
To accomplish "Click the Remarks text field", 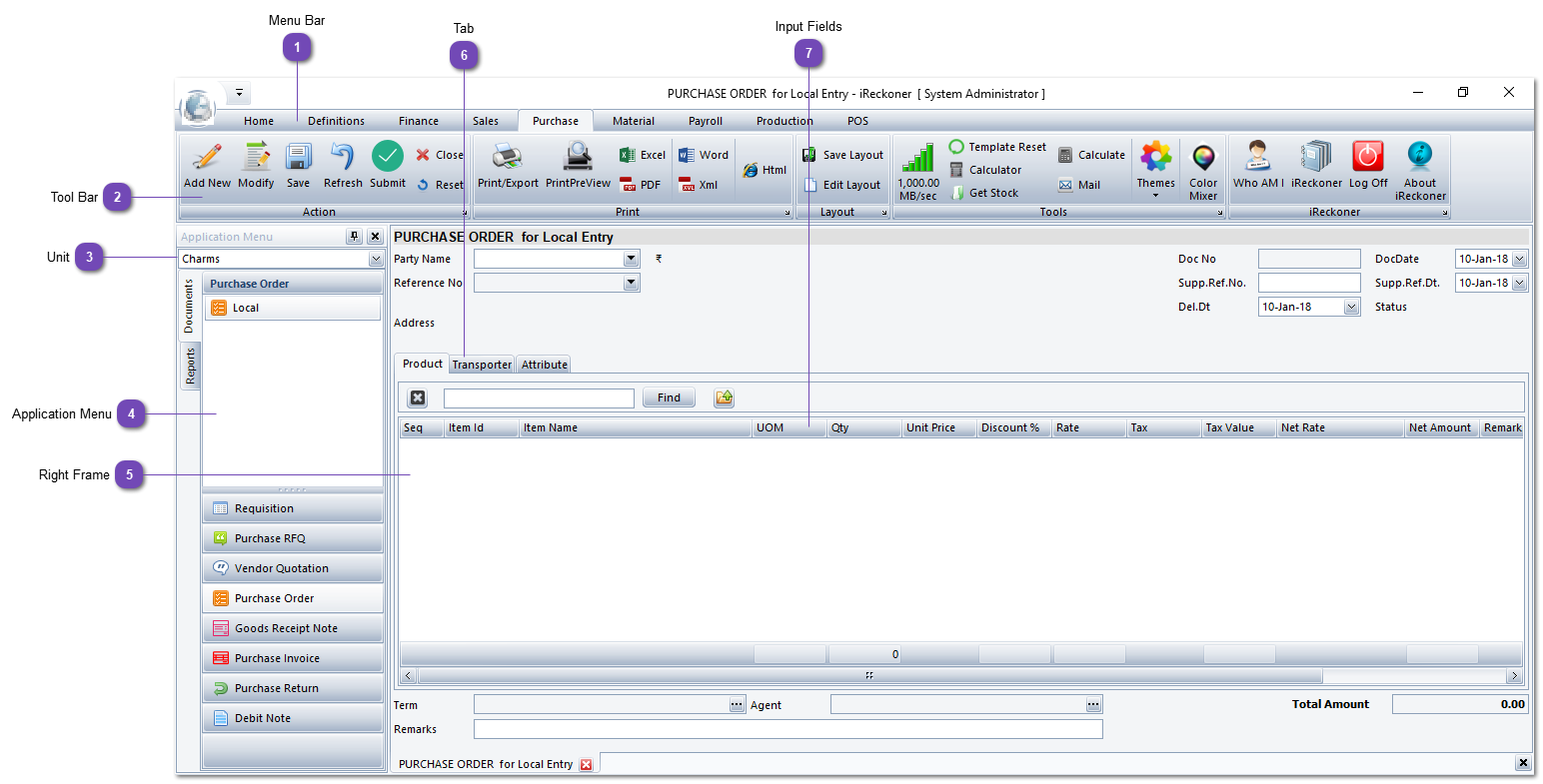I will (787, 729).
